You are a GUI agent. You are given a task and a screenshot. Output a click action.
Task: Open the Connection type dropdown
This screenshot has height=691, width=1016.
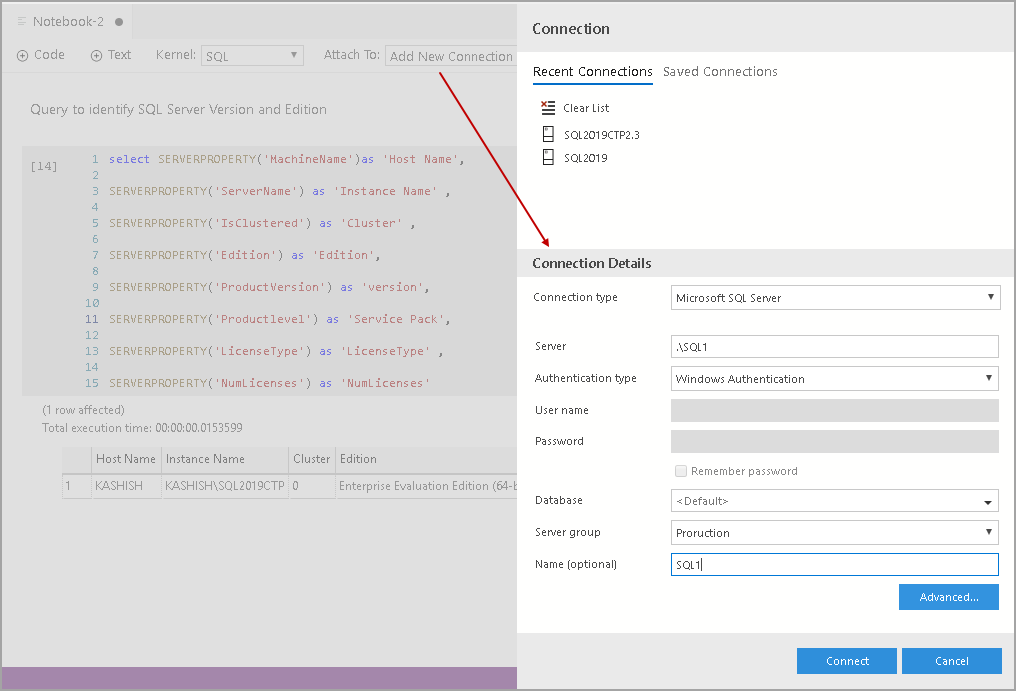835,298
